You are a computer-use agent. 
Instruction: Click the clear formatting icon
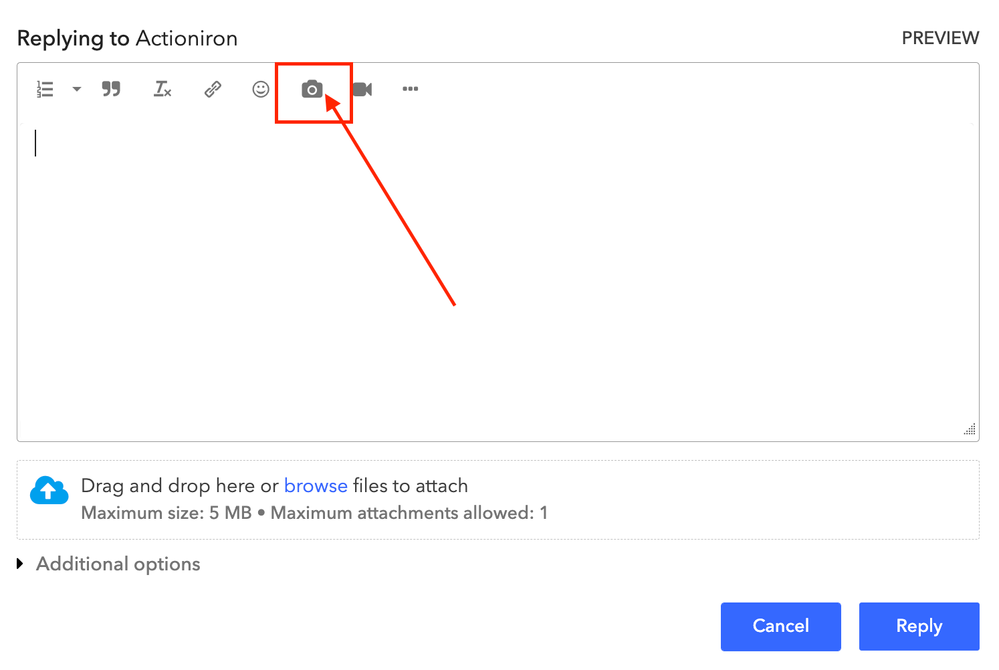pos(162,90)
